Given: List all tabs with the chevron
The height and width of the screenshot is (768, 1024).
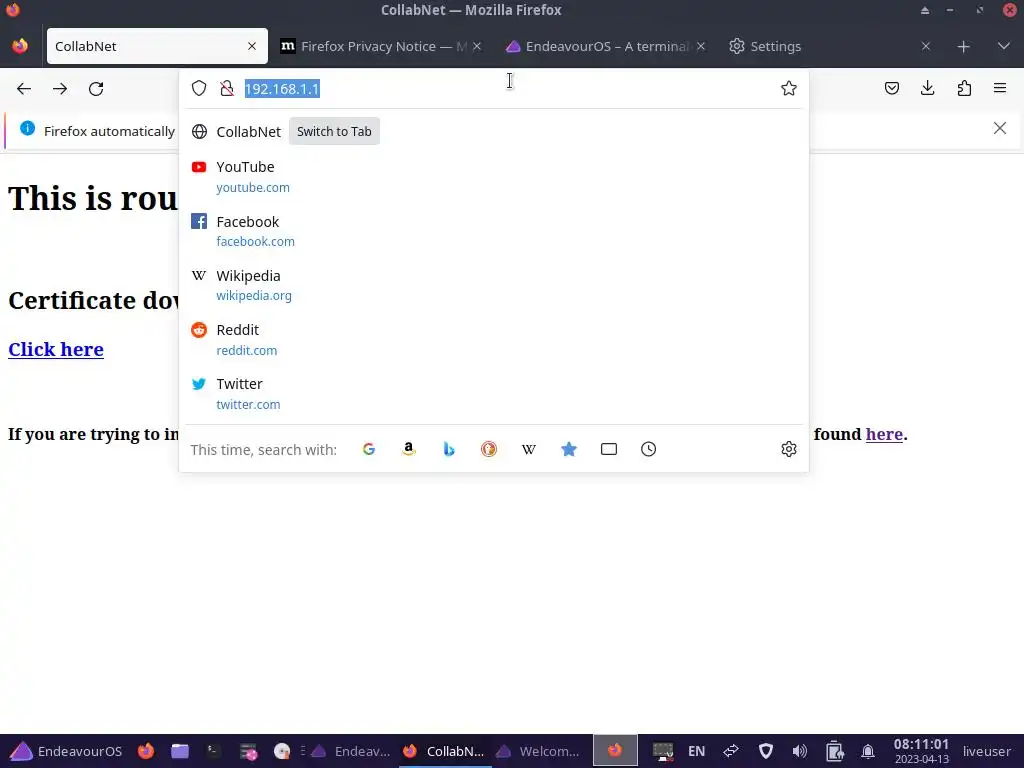Looking at the screenshot, I should (x=1004, y=46).
